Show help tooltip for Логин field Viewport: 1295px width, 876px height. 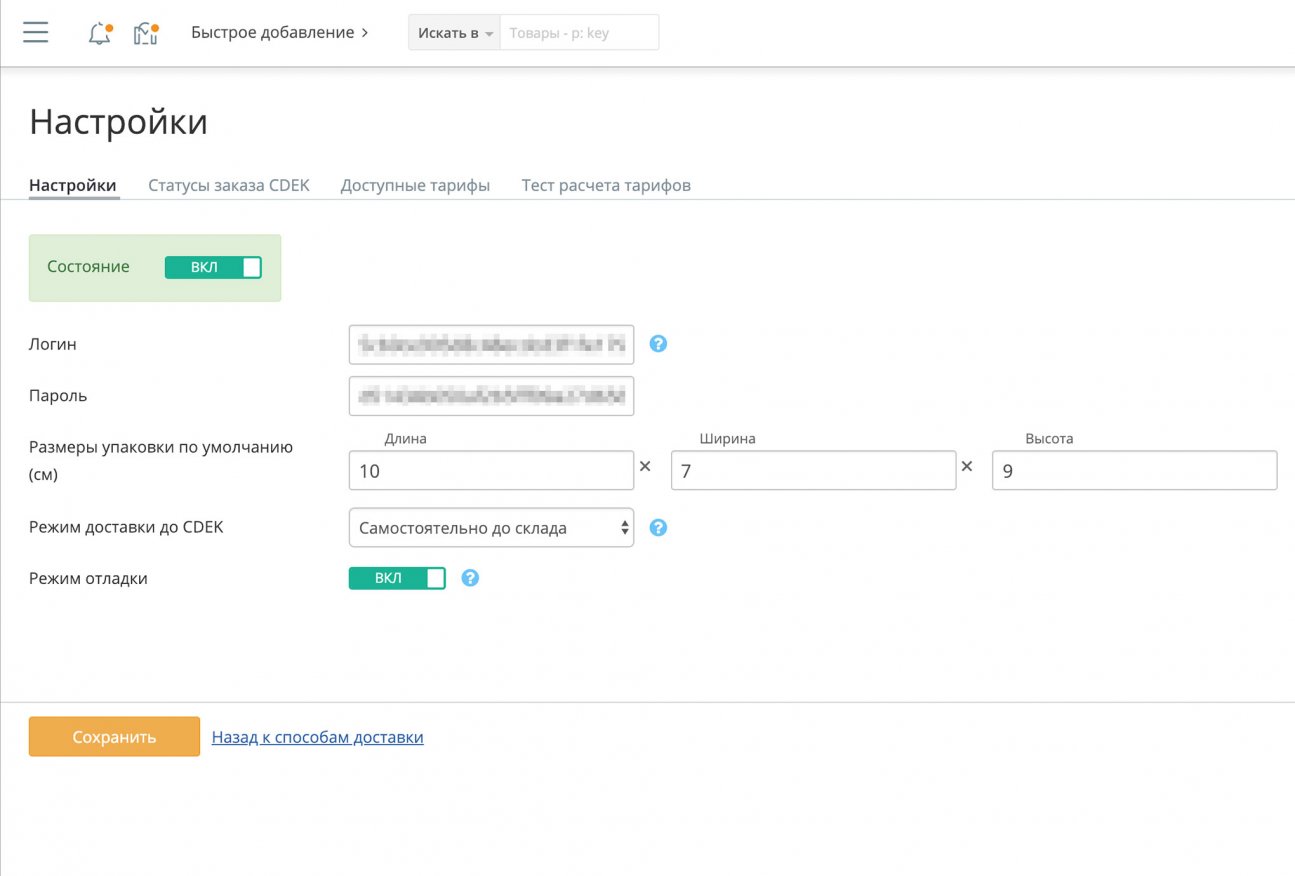coord(658,344)
